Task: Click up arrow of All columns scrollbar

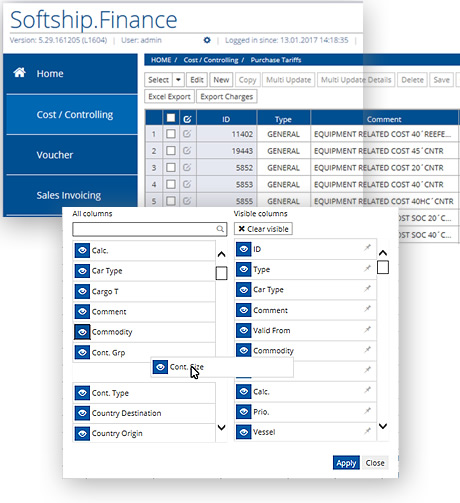Action: (221, 254)
